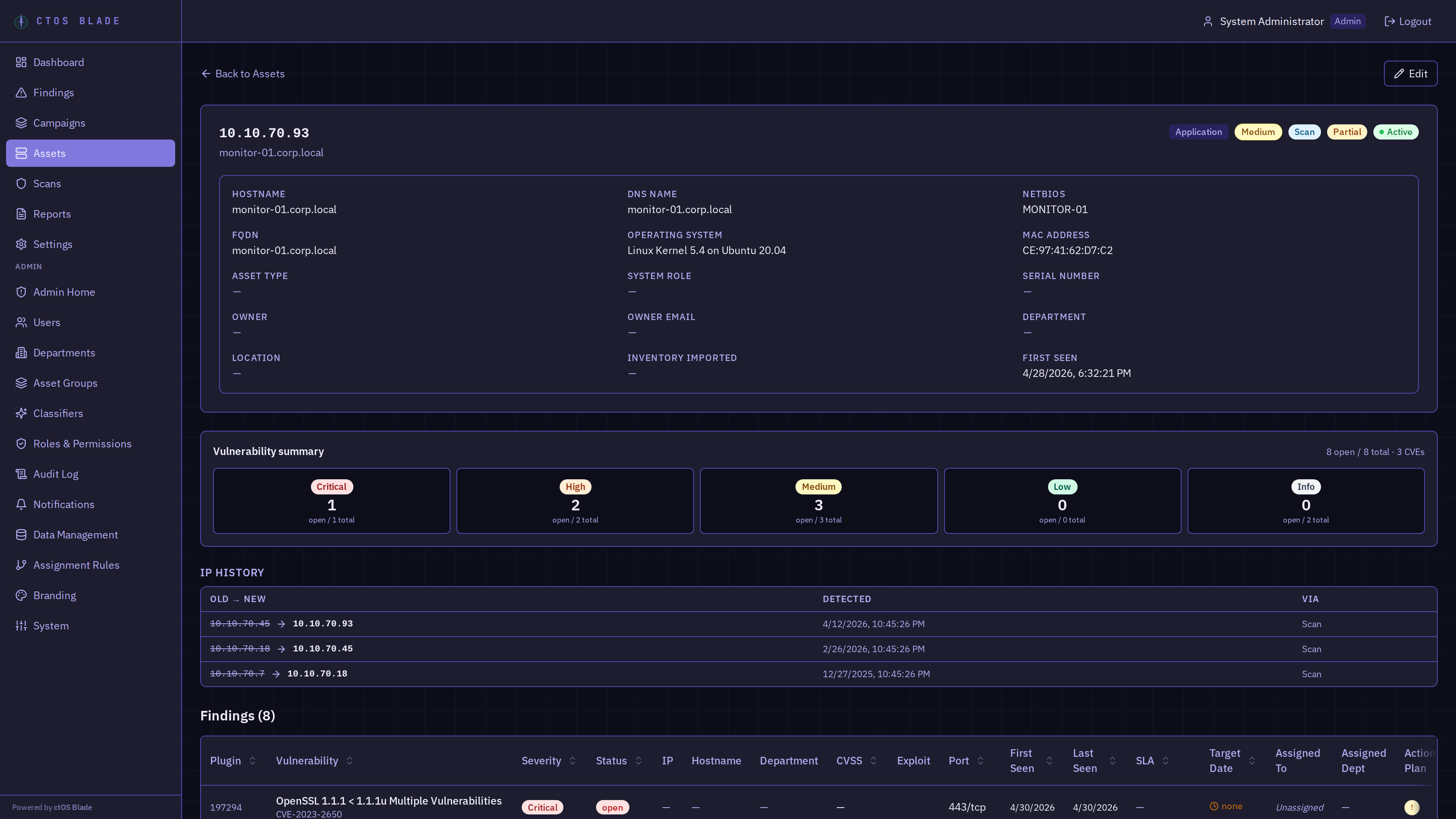Click the Admin Home shield icon

tap(21, 292)
